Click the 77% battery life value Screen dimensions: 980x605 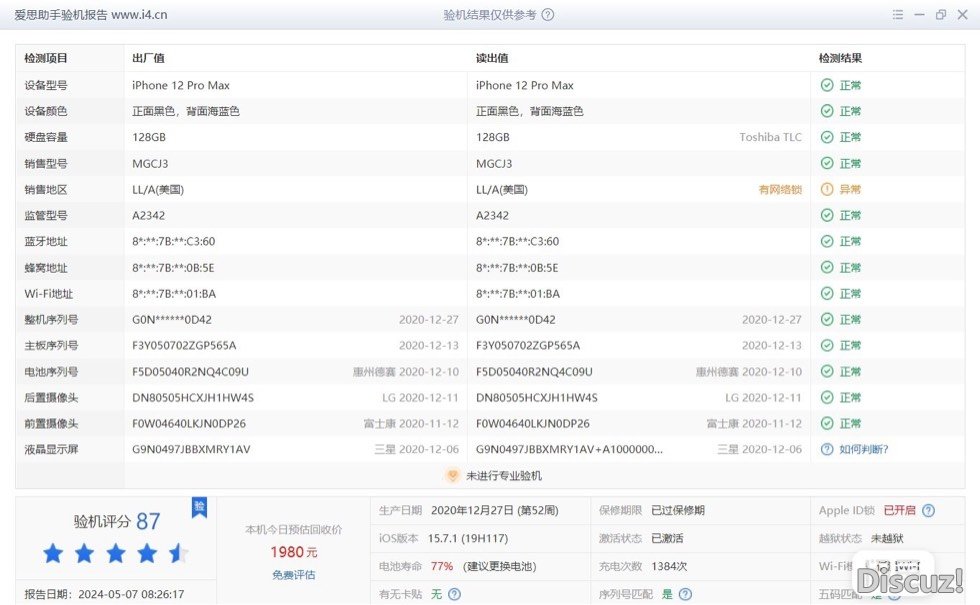442,566
